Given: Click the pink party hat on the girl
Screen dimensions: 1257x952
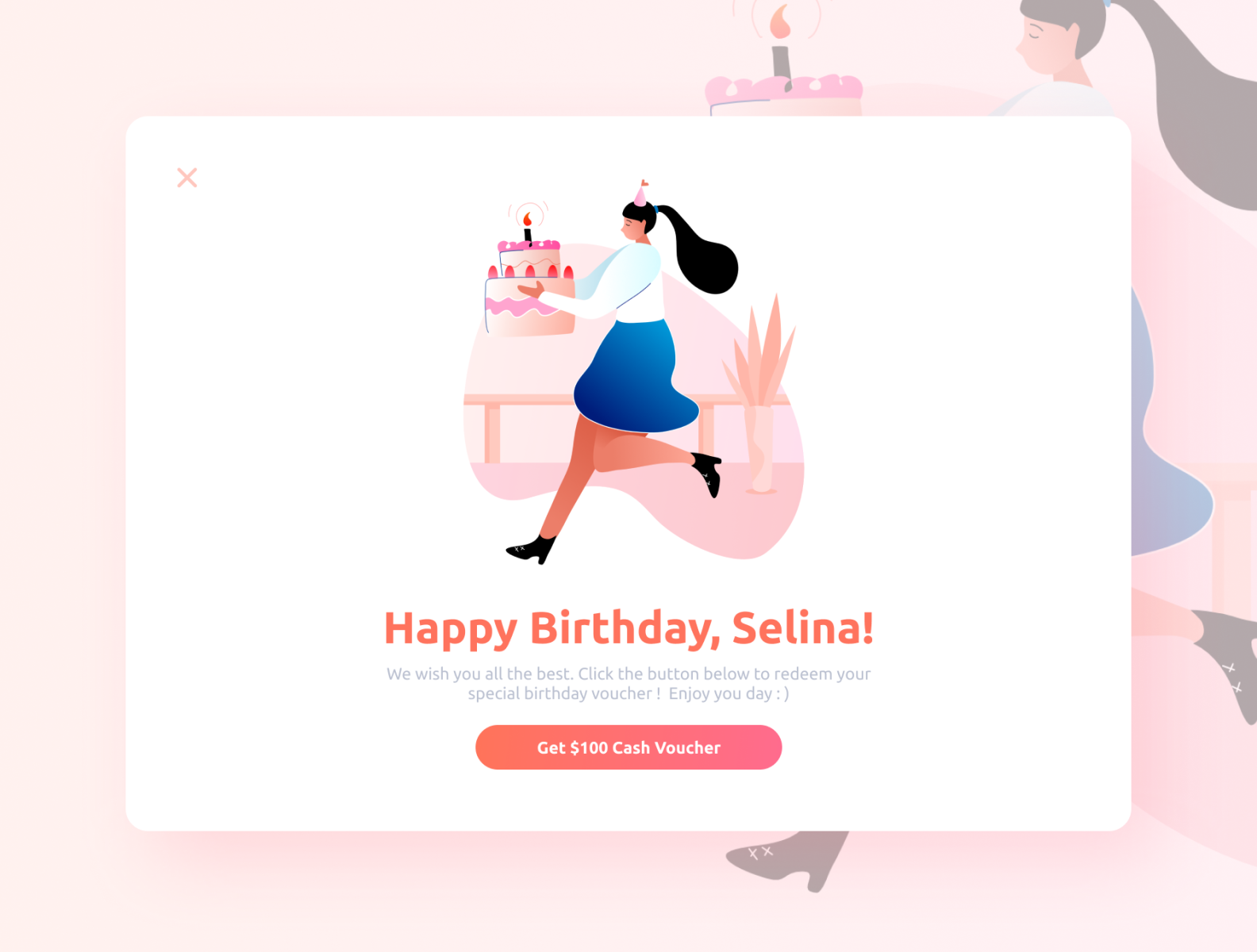Looking at the screenshot, I should point(640,193).
